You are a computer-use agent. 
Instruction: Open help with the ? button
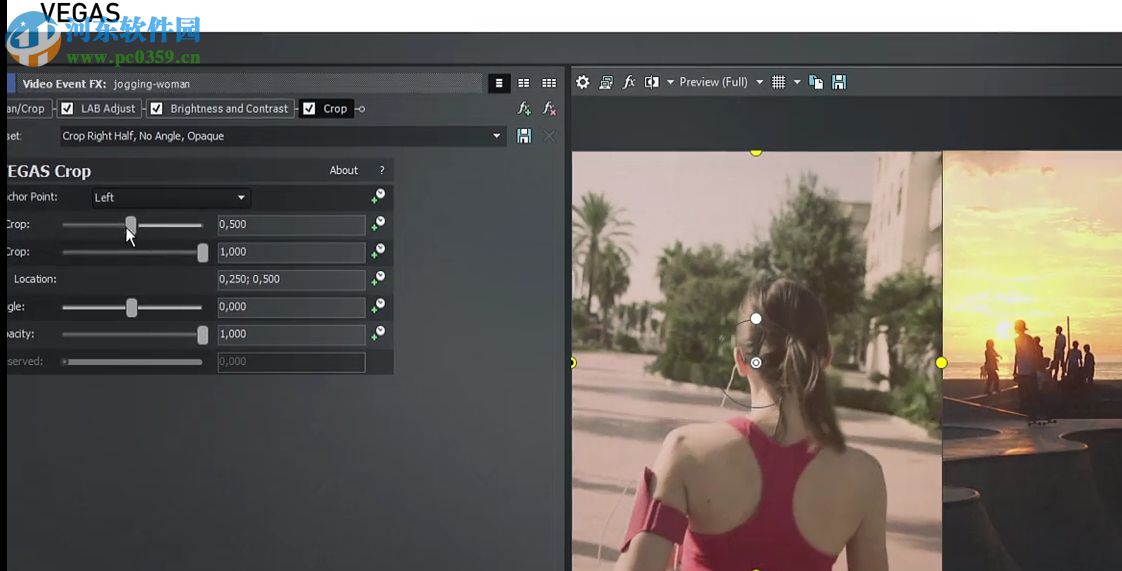pos(381,171)
